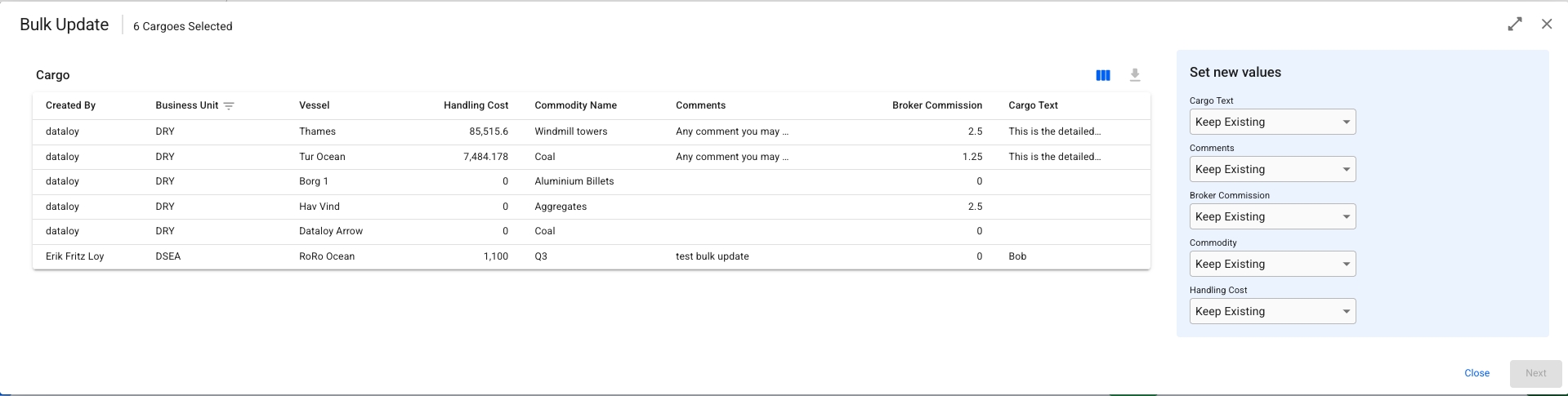1568x396 pixels.
Task: Open the Cargo Text dropdown
Action: (x=1272, y=122)
